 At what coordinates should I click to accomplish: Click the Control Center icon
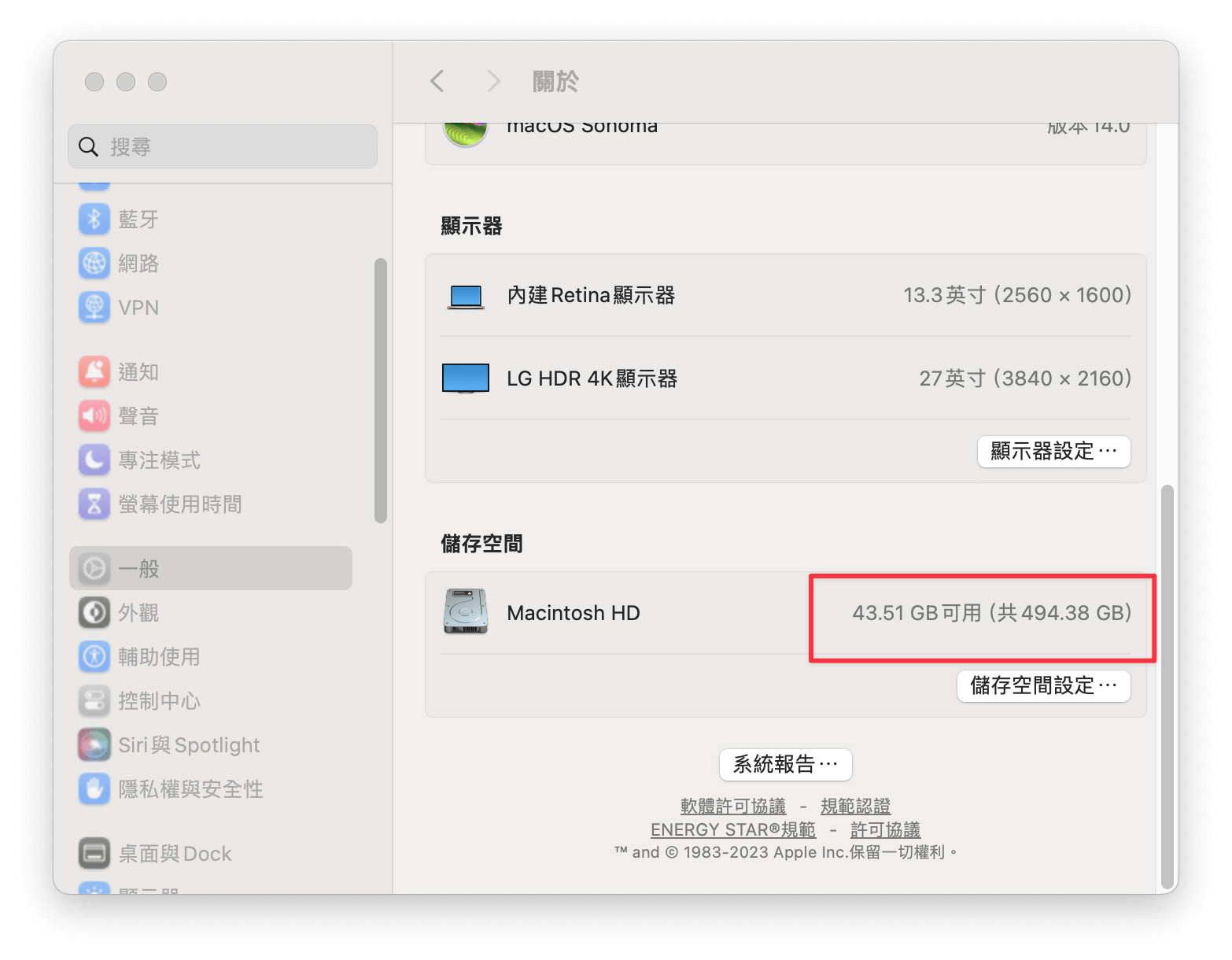94,700
